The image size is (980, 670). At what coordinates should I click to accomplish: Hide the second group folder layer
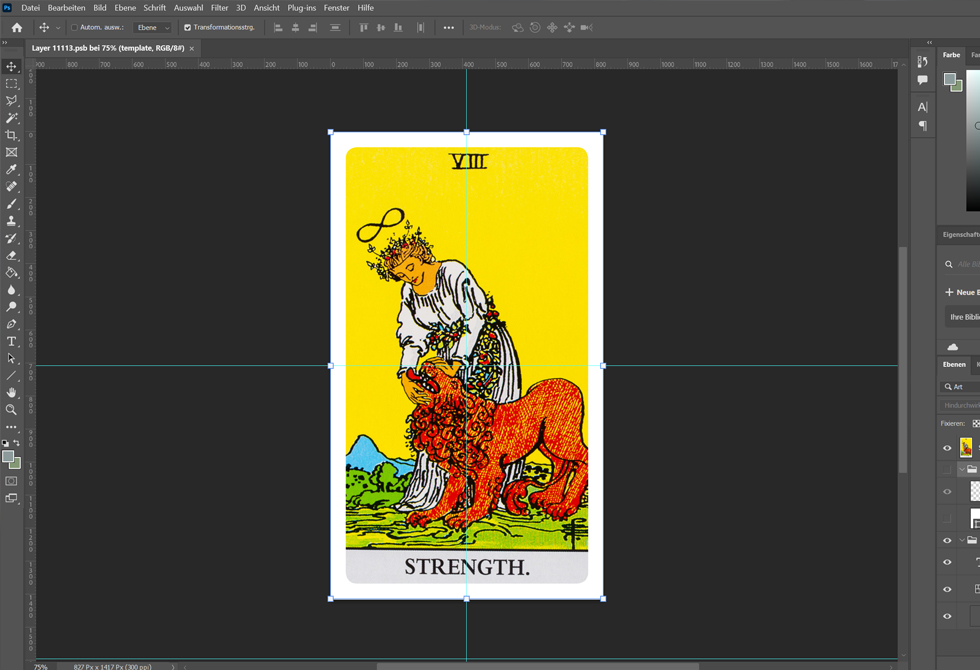click(947, 541)
